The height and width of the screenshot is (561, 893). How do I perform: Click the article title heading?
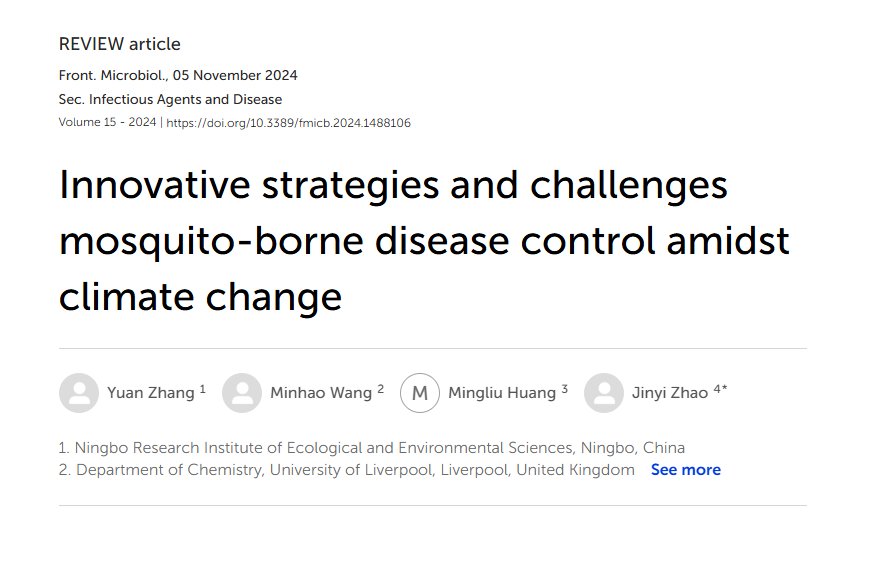tap(424, 241)
